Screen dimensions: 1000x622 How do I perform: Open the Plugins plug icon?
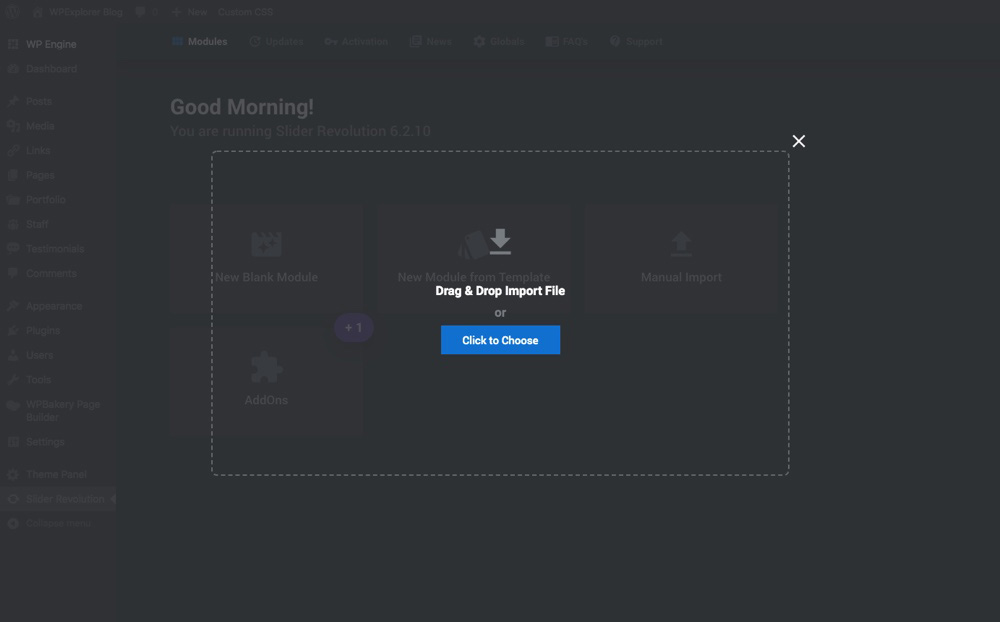coord(13,330)
